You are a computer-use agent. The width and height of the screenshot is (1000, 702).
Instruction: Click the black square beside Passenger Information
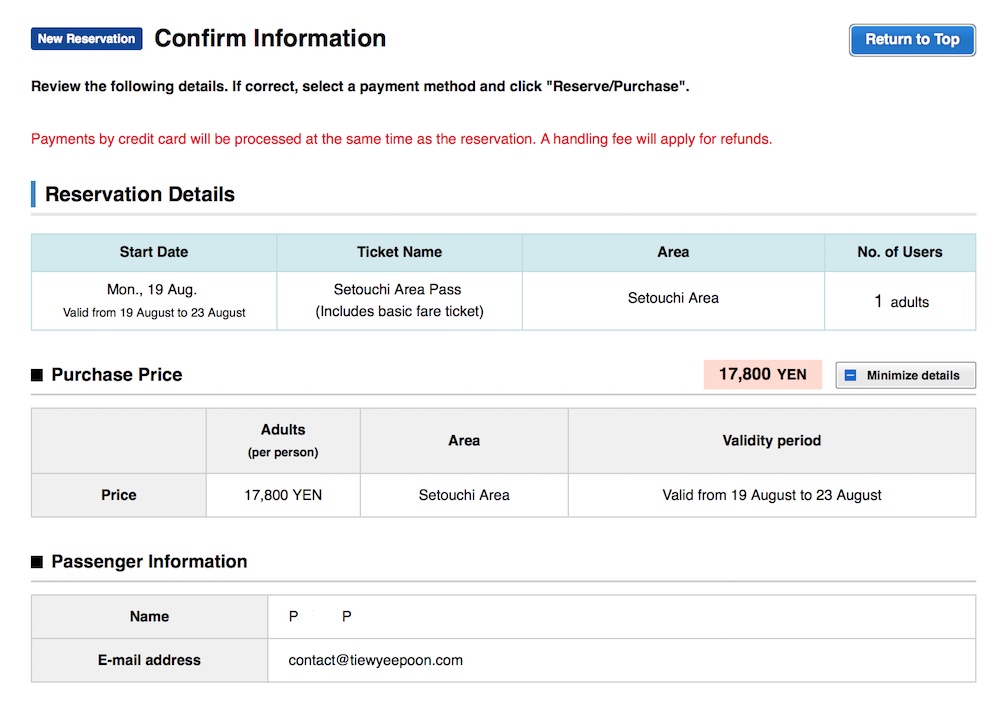(37, 562)
